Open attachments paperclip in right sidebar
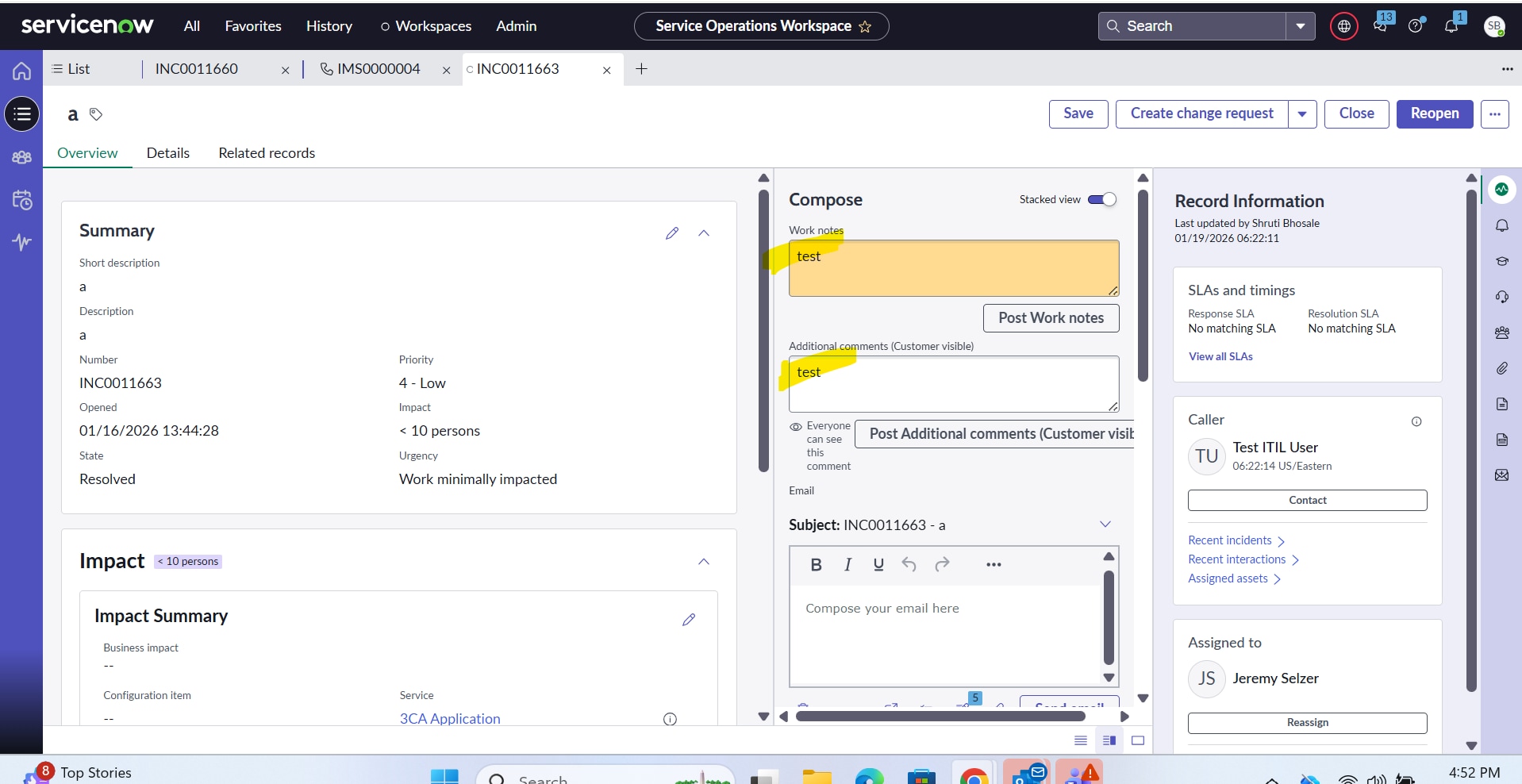The width and height of the screenshot is (1522, 784). click(1502, 368)
